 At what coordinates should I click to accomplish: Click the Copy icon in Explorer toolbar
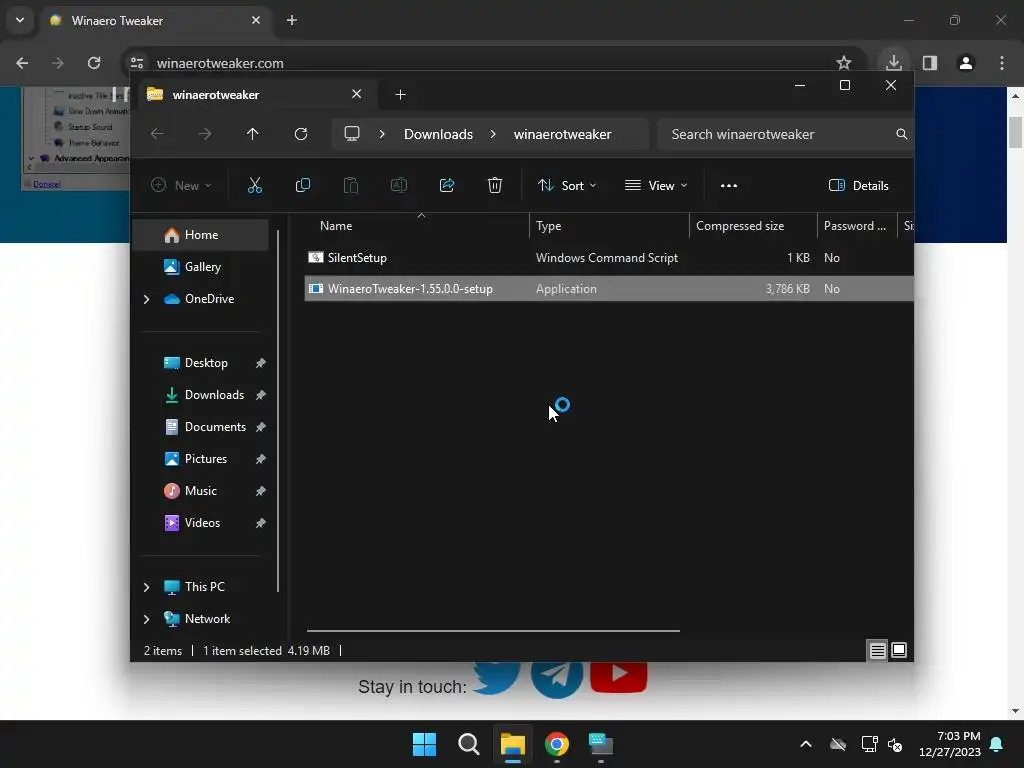tap(302, 185)
